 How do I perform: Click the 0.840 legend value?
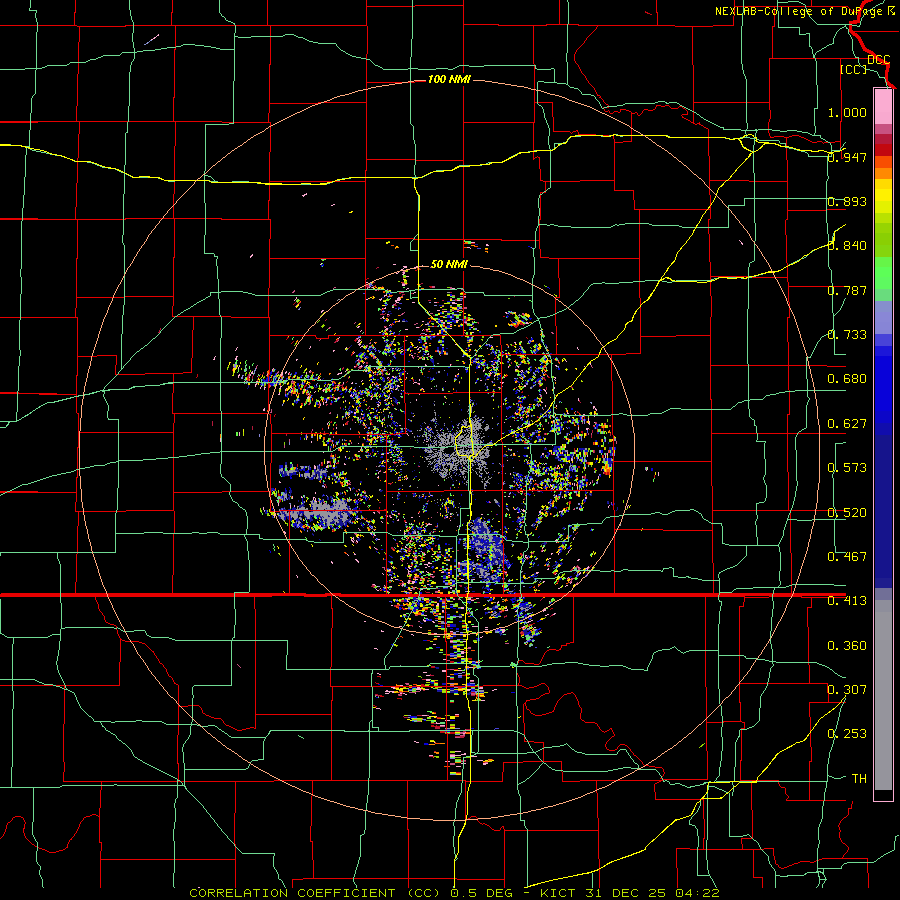coord(847,246)
